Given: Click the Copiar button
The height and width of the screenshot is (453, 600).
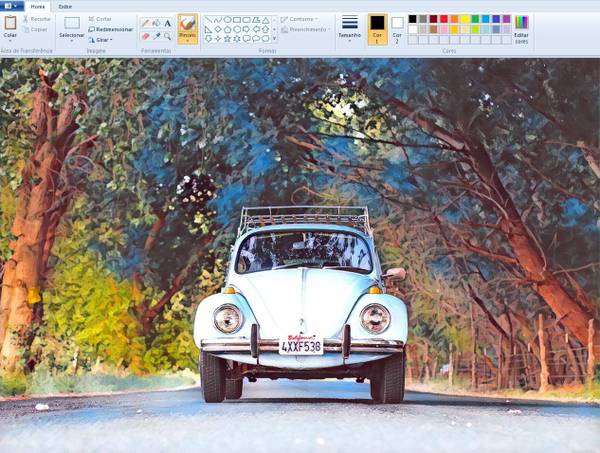Looking at the screenshot, I should click(35, 29).
